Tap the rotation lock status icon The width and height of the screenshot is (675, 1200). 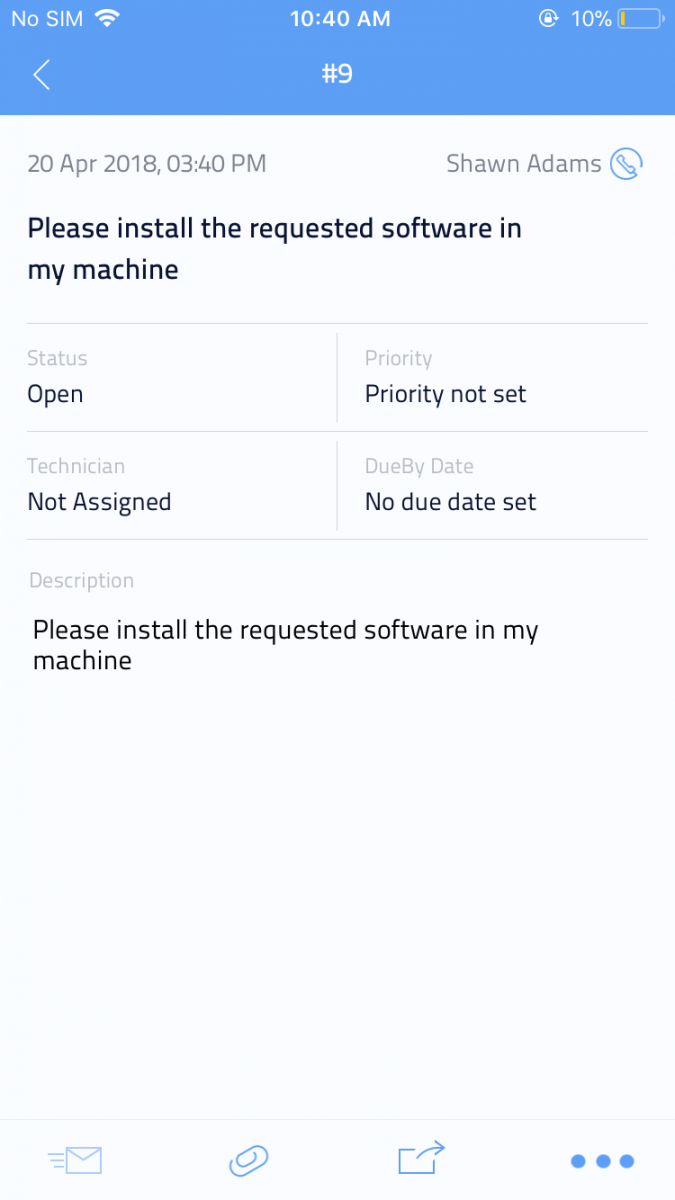pos(548,19)
